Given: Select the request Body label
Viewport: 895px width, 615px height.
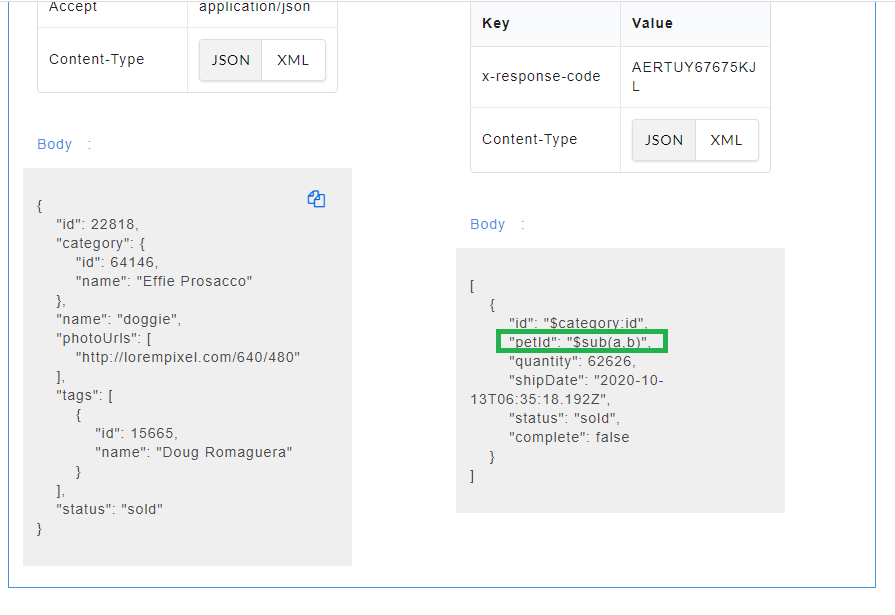Looking at the screenshot, I should click(54, 144).
